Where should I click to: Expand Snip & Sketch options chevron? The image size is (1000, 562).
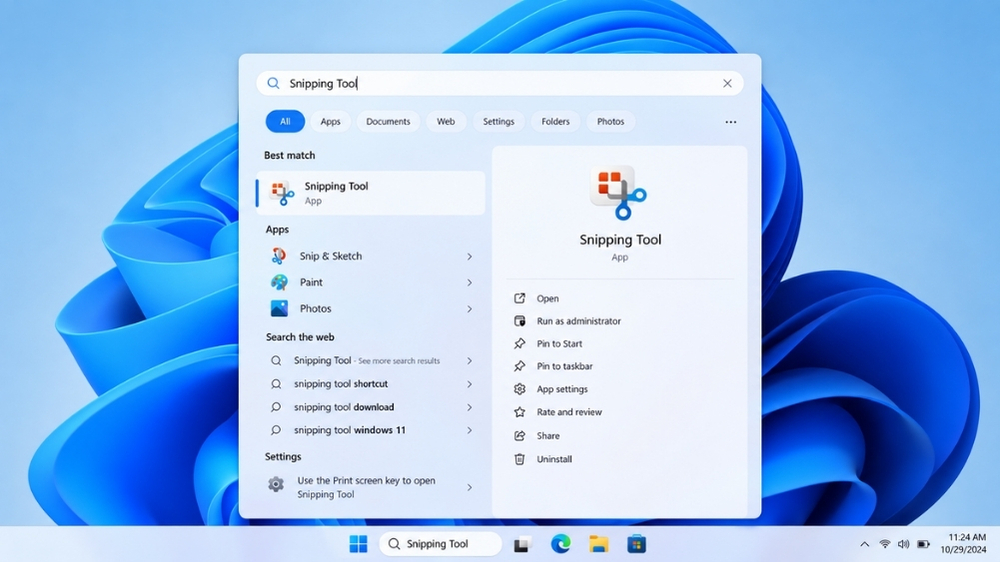pos(469,256)
